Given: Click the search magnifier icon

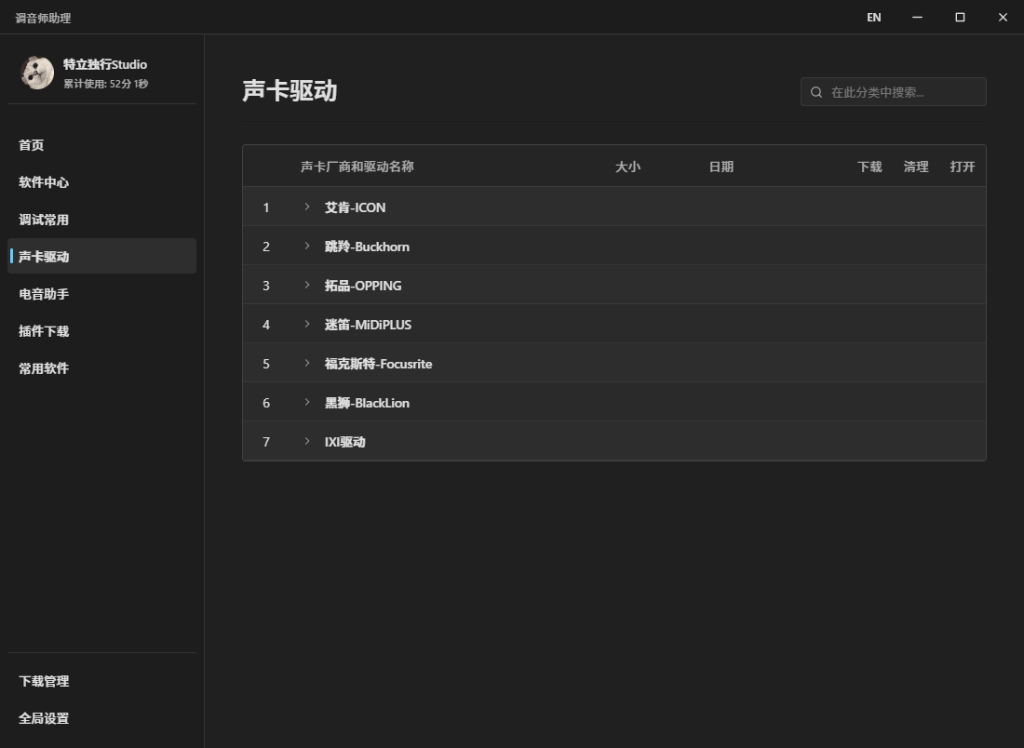Looking at the screenshot, I should coord(817,92).
